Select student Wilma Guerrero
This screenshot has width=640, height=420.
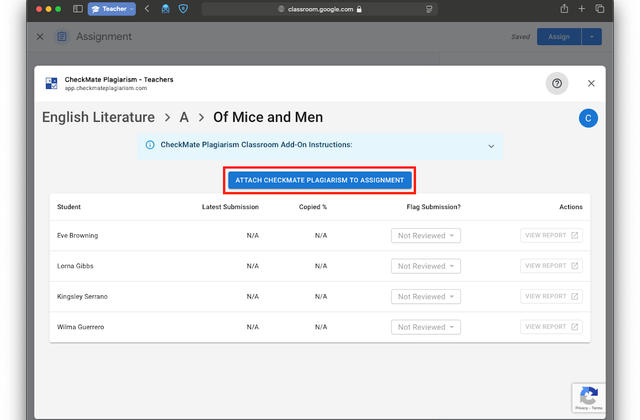[80, 327]
